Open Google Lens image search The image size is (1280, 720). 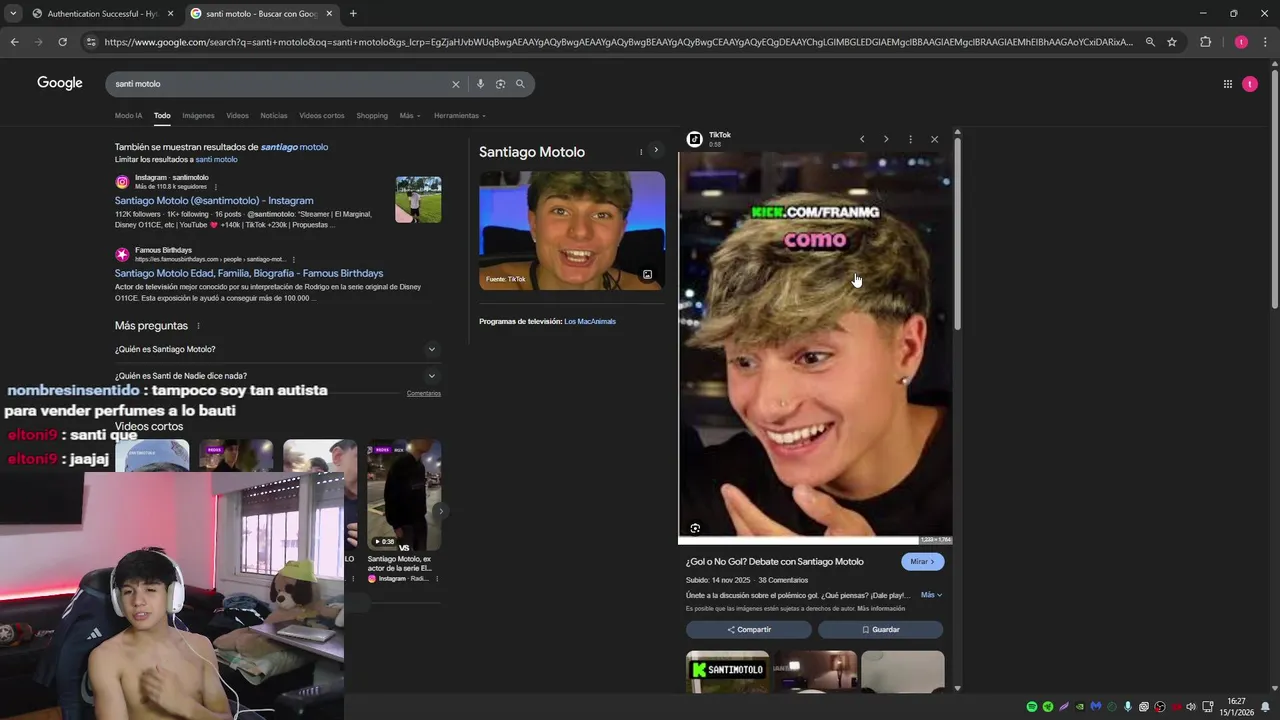(x=500, y=84)
